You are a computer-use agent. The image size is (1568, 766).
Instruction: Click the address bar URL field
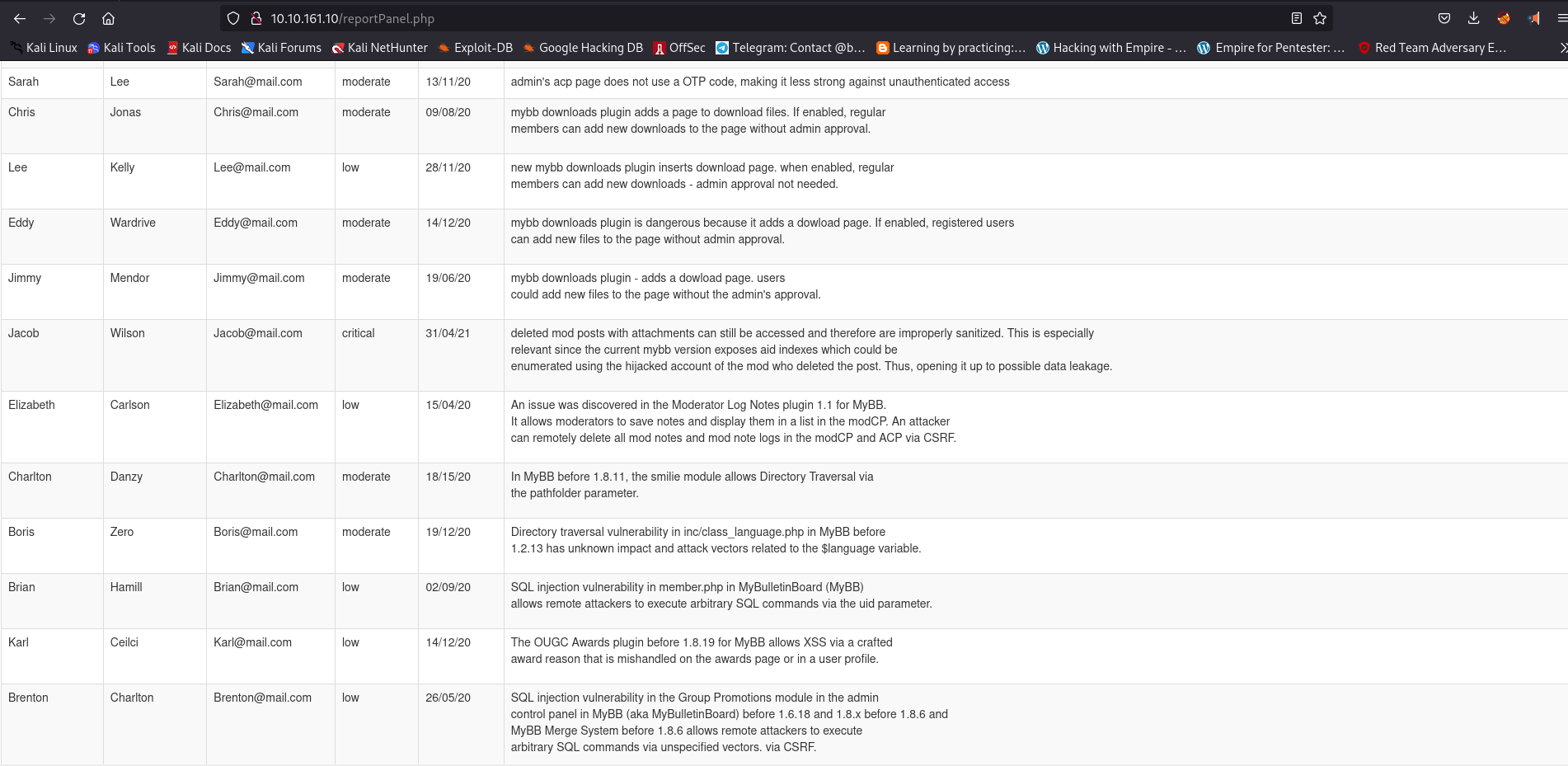742,18
